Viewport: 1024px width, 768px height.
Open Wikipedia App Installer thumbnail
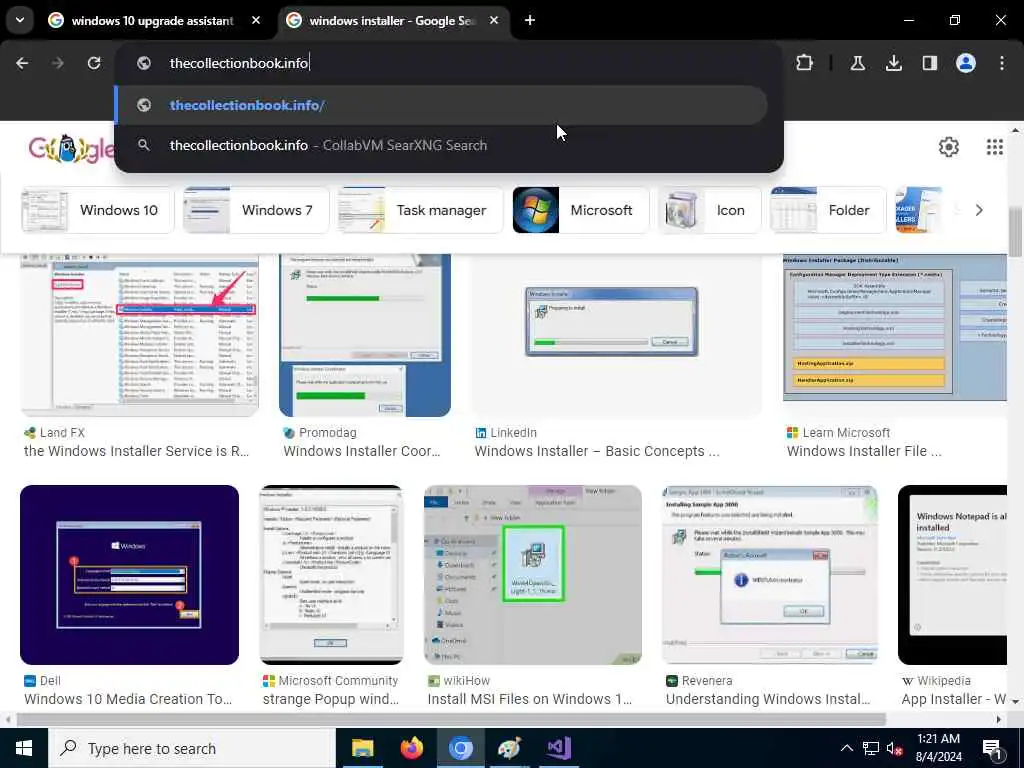pos(952,575)
